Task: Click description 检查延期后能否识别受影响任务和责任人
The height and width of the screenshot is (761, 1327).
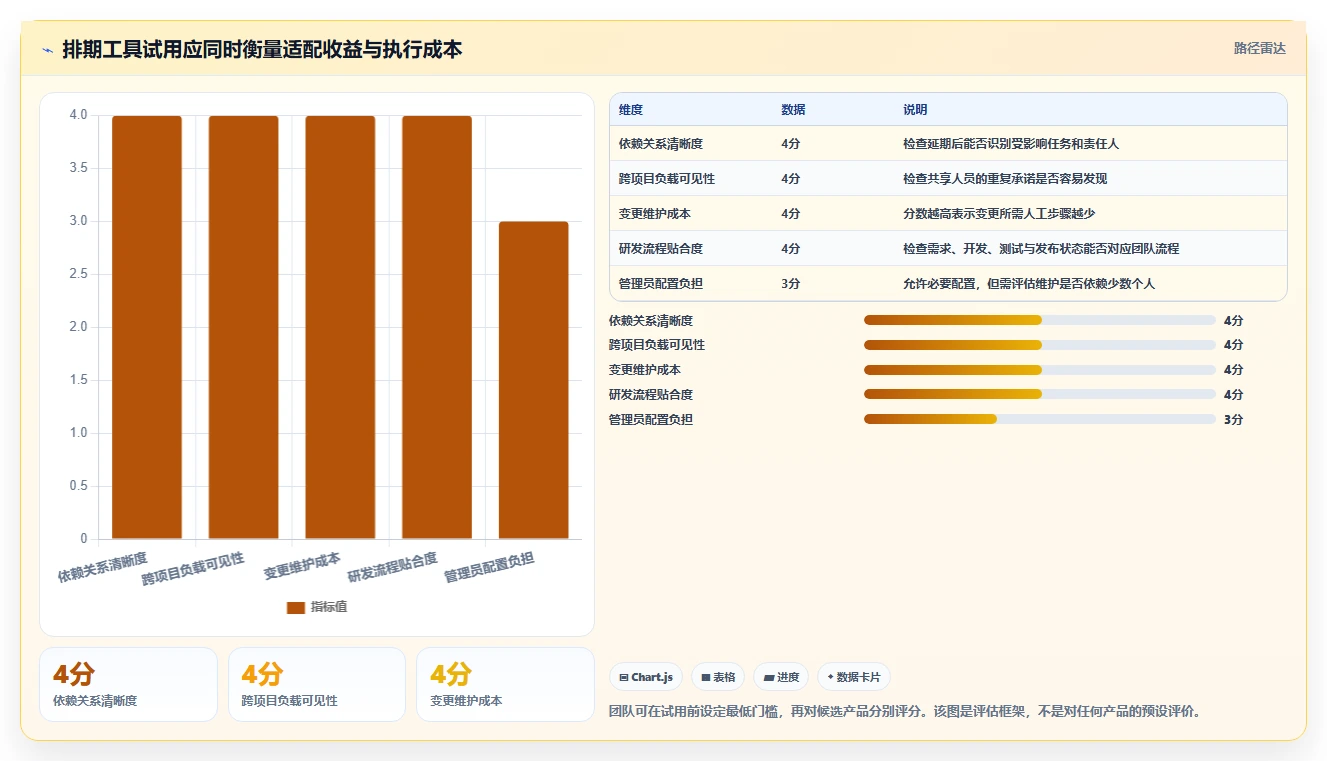Action: point(1011,144)
